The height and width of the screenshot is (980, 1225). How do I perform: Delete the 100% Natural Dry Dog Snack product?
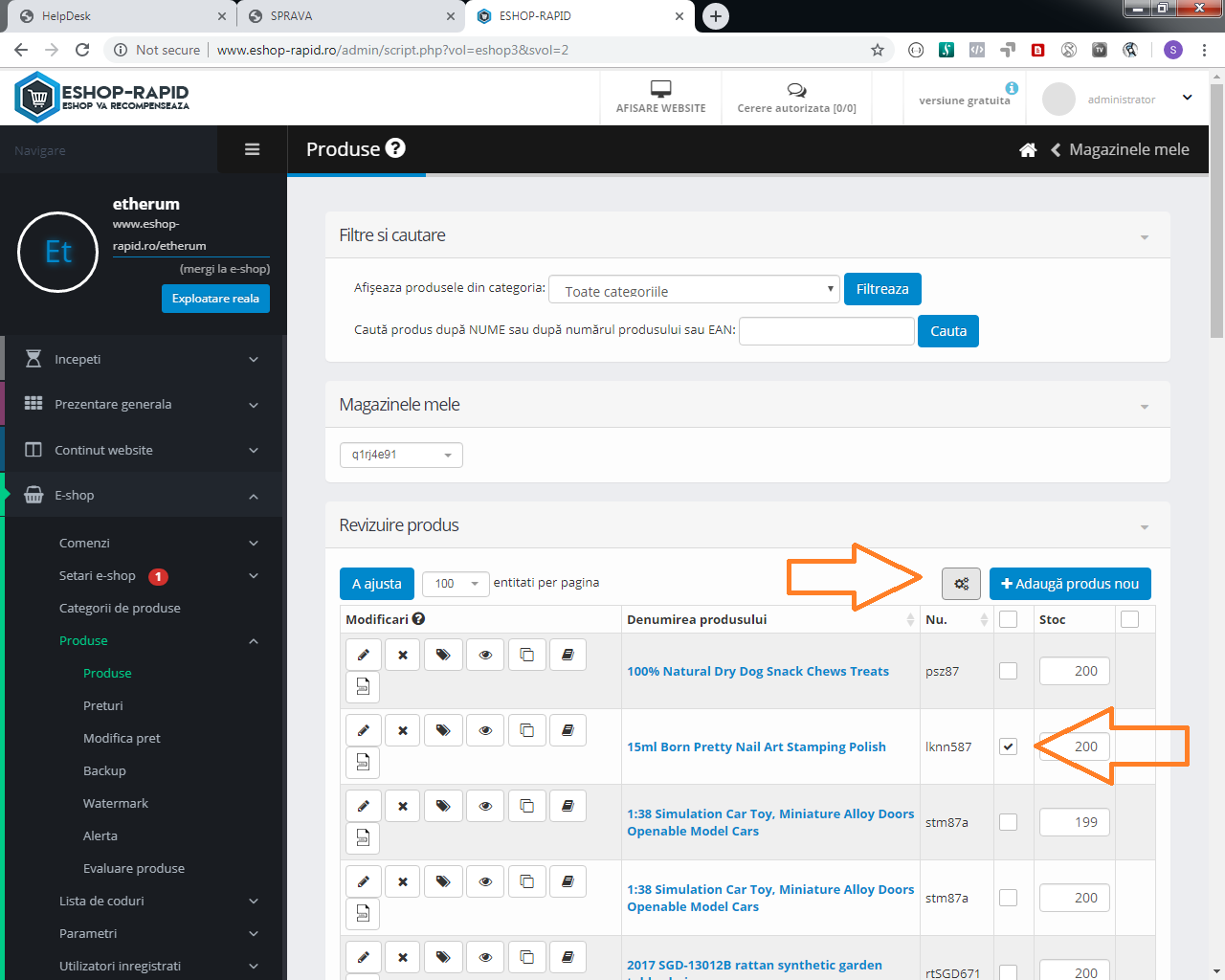[403, 655]
